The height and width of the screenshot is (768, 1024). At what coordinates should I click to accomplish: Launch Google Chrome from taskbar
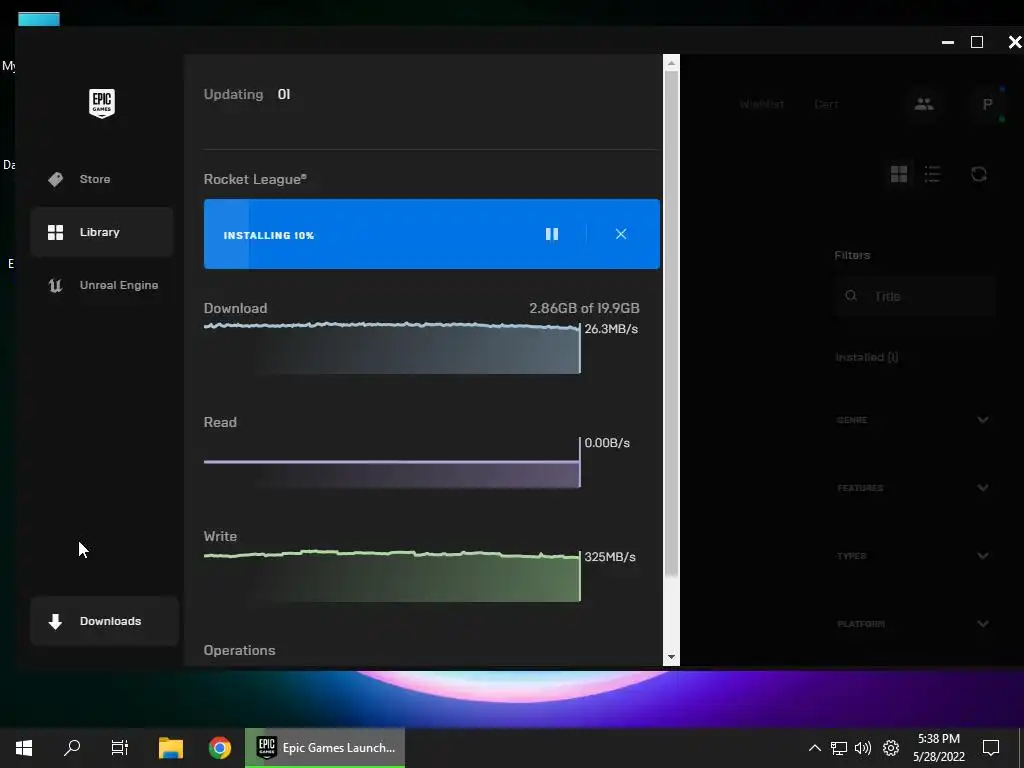220,748
